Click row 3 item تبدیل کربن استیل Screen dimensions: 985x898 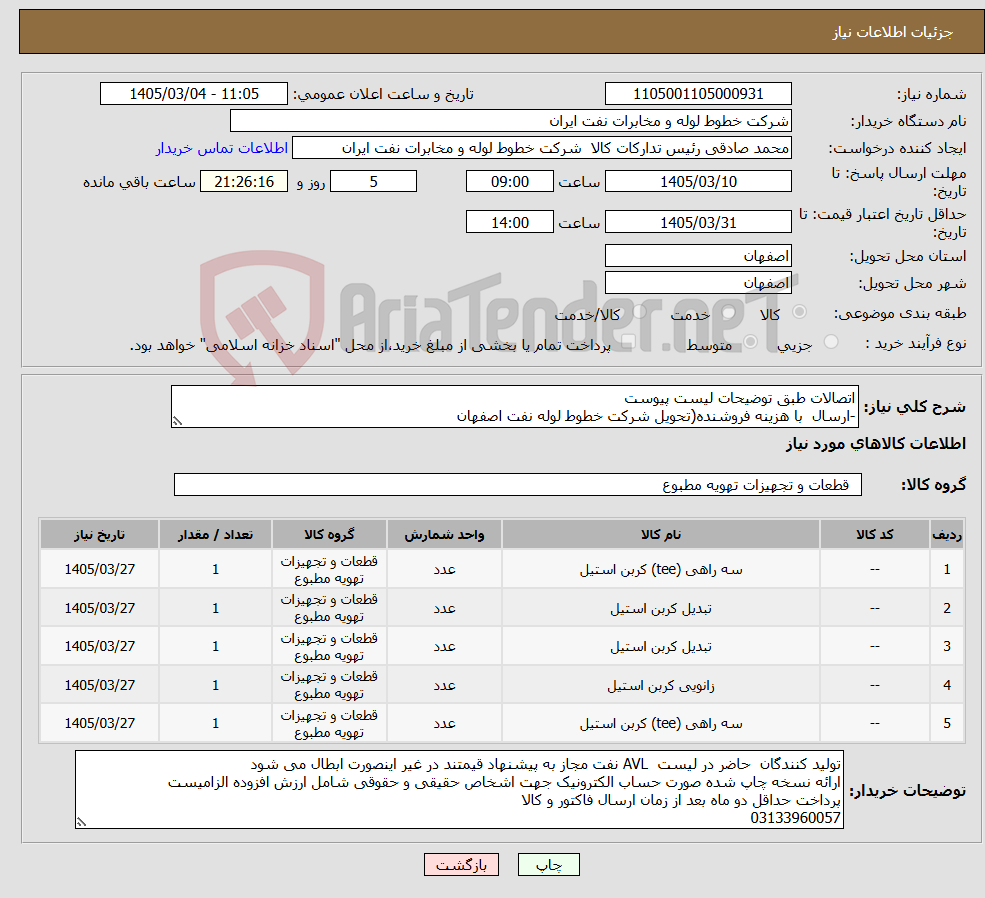click(661, 647)
